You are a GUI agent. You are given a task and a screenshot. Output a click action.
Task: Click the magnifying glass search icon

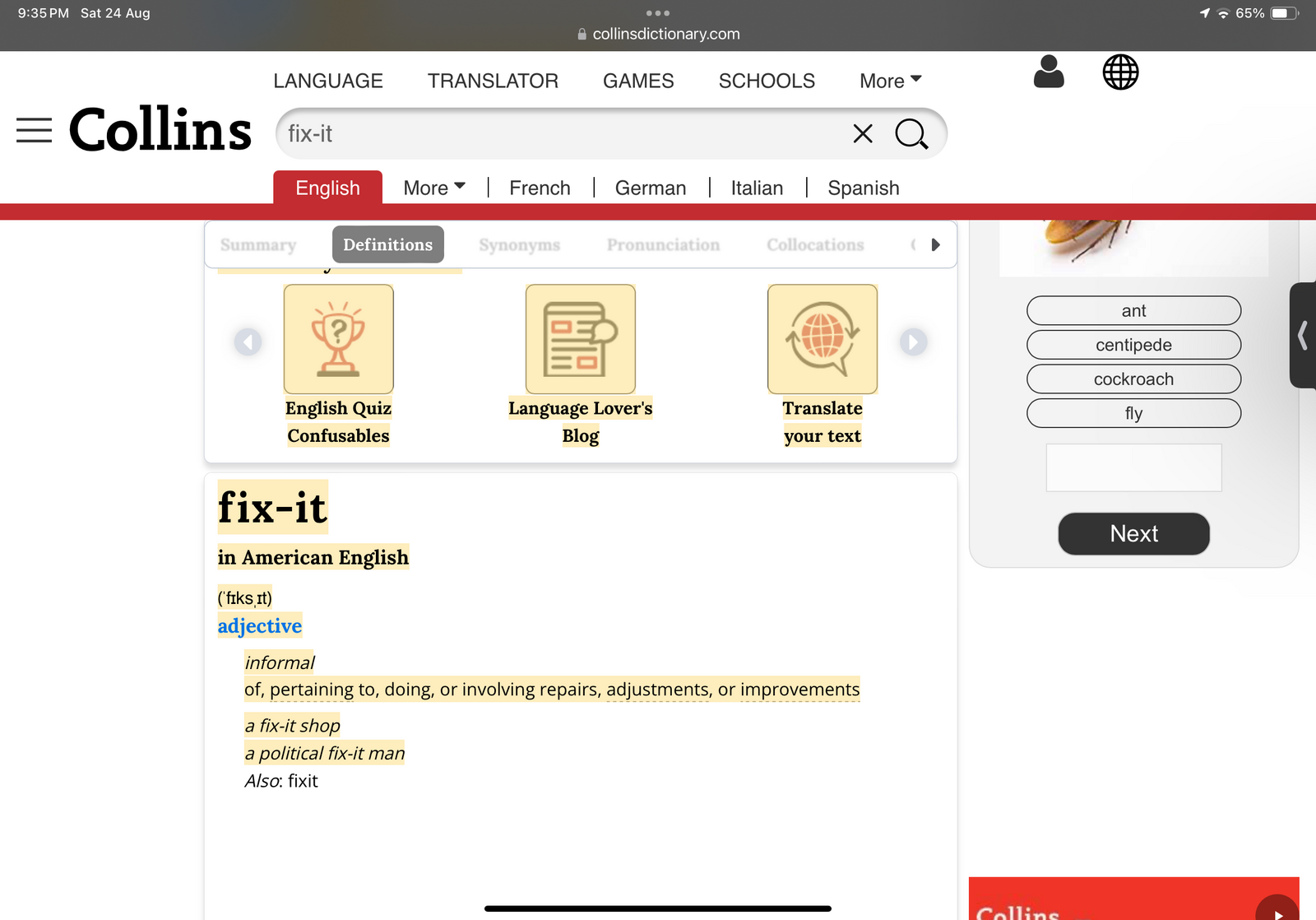pyautogui.click(x=911, y=133)
